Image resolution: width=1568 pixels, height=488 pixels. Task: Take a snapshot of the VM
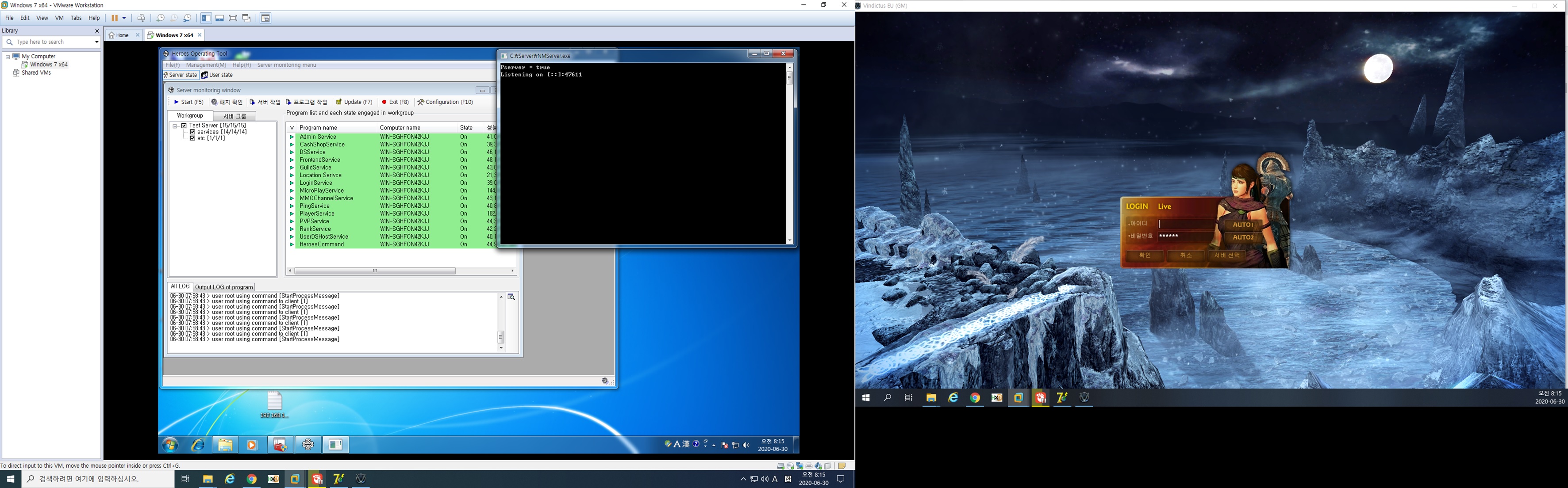coord(161,18)
